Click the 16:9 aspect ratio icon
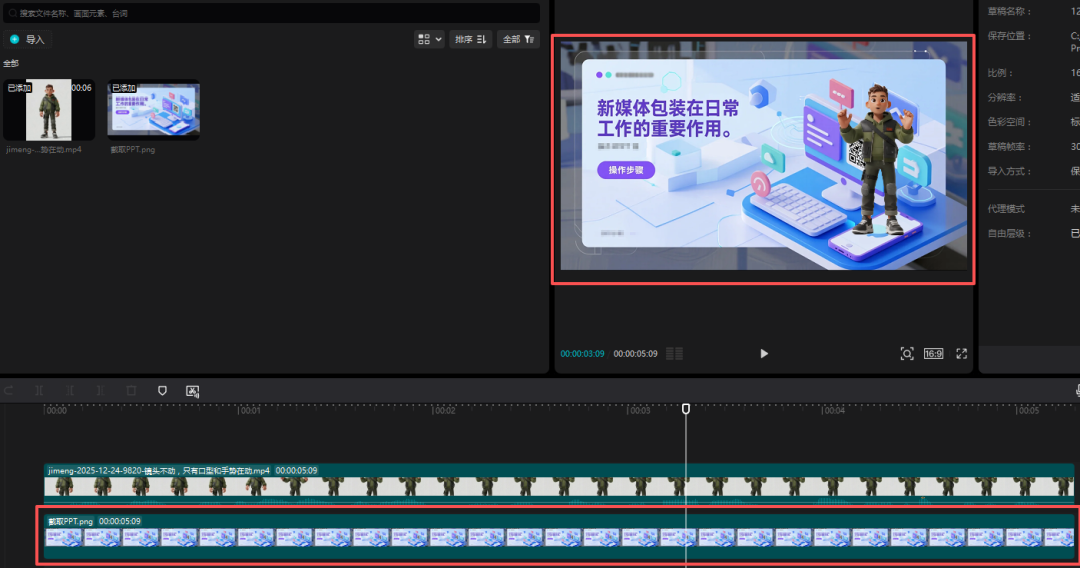This screenshot has width=1080, height=568. (x=933, y=353)
